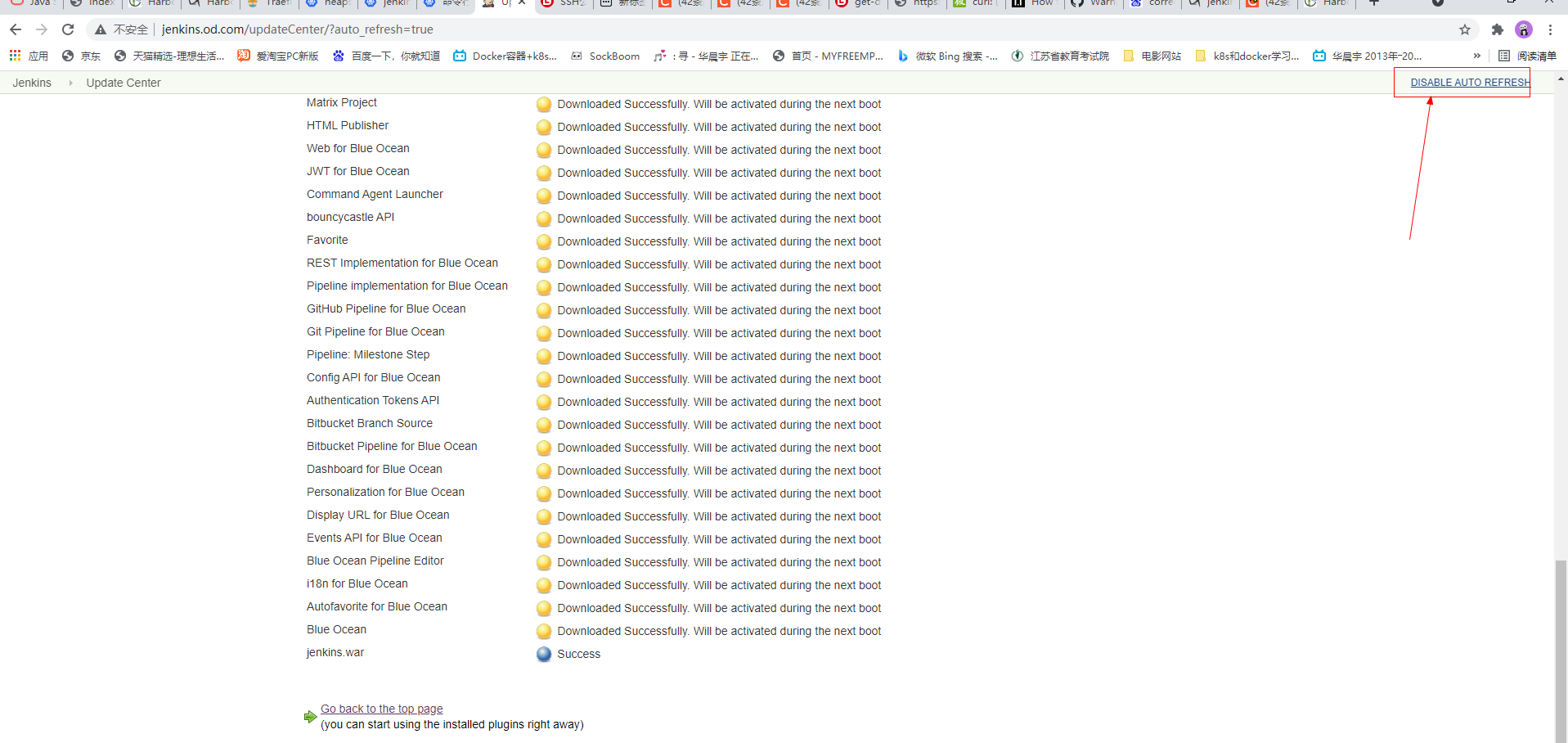
Task: Select the text 'JWT for Blue Ocean'
Action: (357, 171)
